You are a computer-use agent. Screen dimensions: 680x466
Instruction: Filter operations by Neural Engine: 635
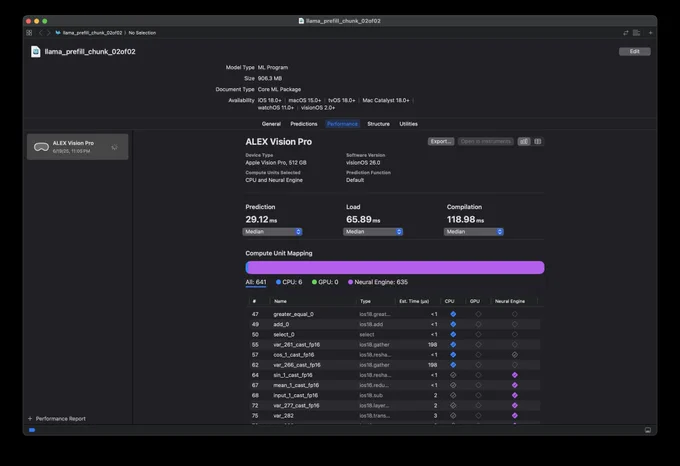tap(378, 282)
